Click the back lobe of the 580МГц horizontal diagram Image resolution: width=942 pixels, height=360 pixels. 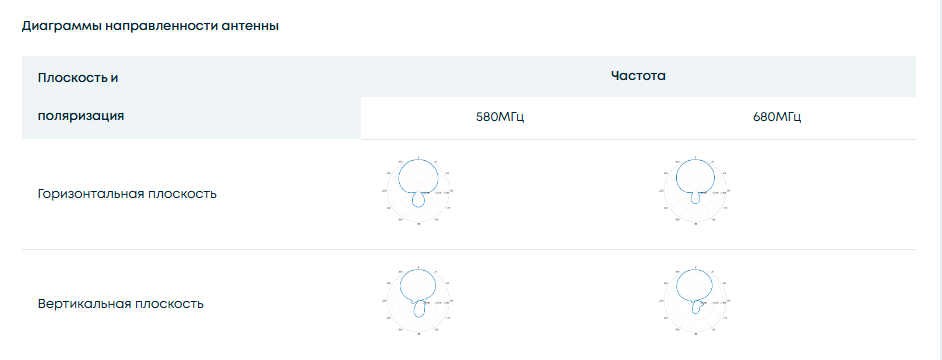coord(419,200)
